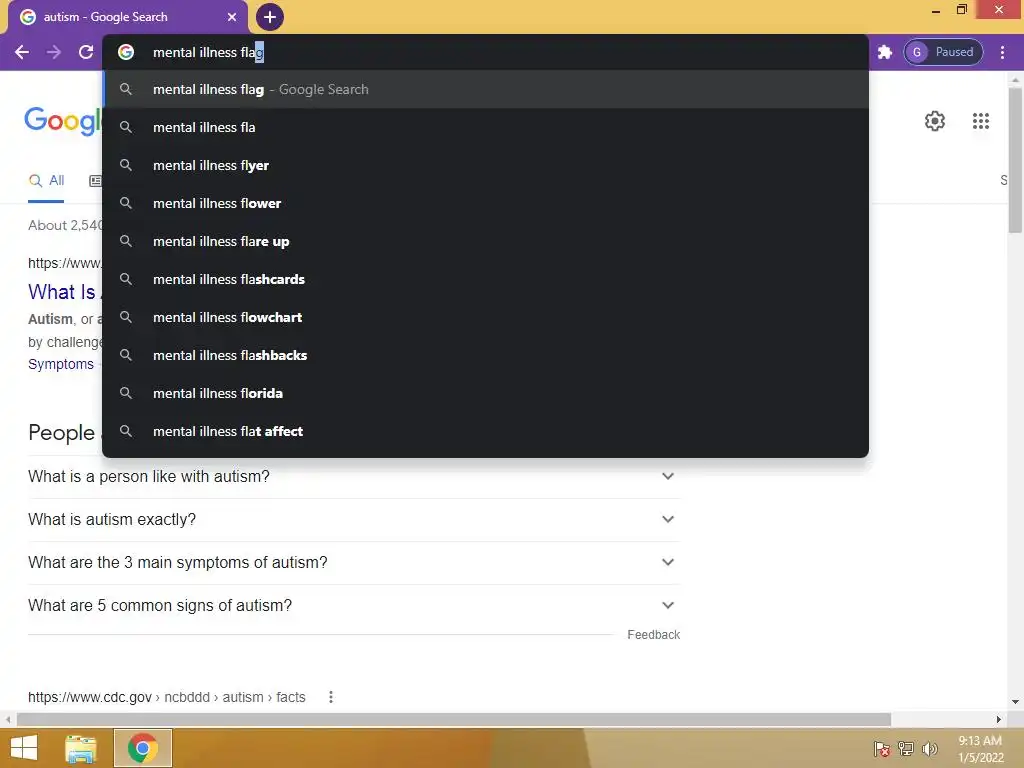Choose suggestion 'mental illness flyer'
This screenshot has width=1024, height=768.
486,165
